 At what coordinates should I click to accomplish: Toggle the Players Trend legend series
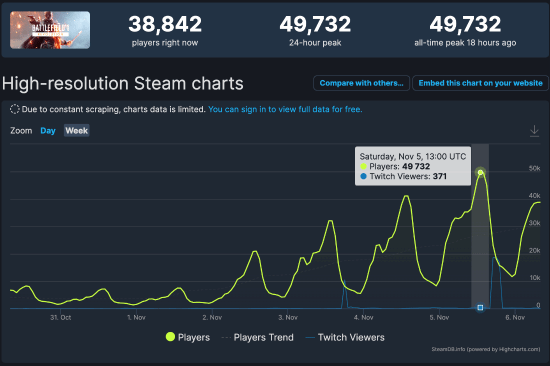coord(257,337)
